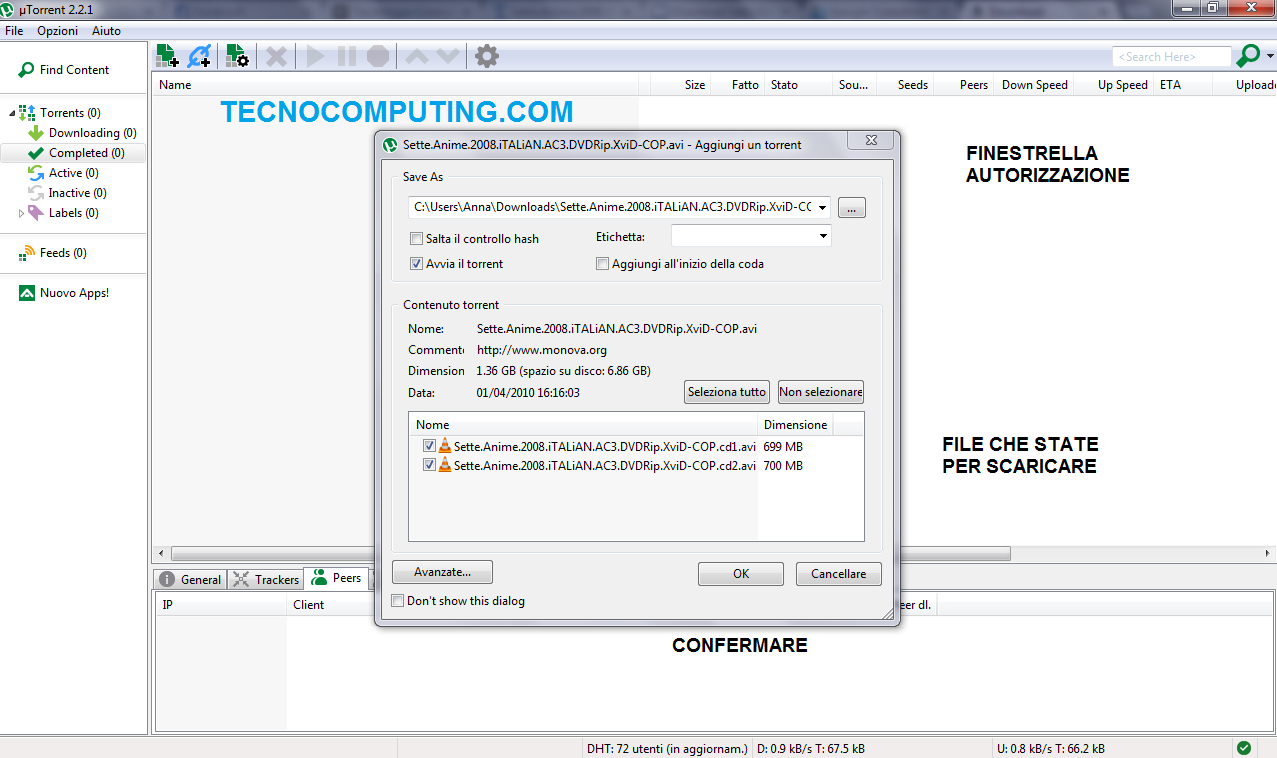This screenshot has height=758, width=1277.
Task: Click the uTorrent icon in main title bar
Action: (x=8, y=9)
